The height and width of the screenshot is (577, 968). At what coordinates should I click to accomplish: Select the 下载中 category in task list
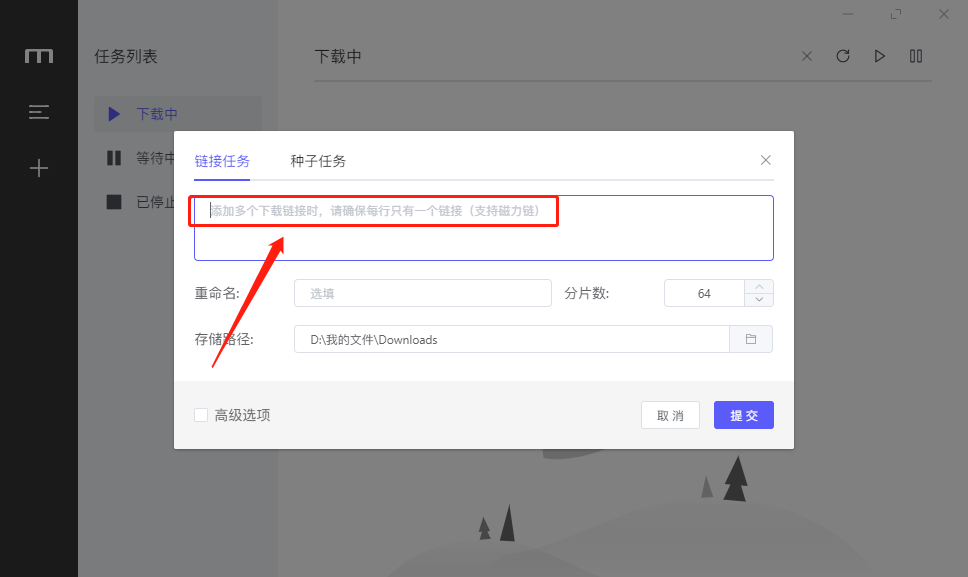(178, 114)
